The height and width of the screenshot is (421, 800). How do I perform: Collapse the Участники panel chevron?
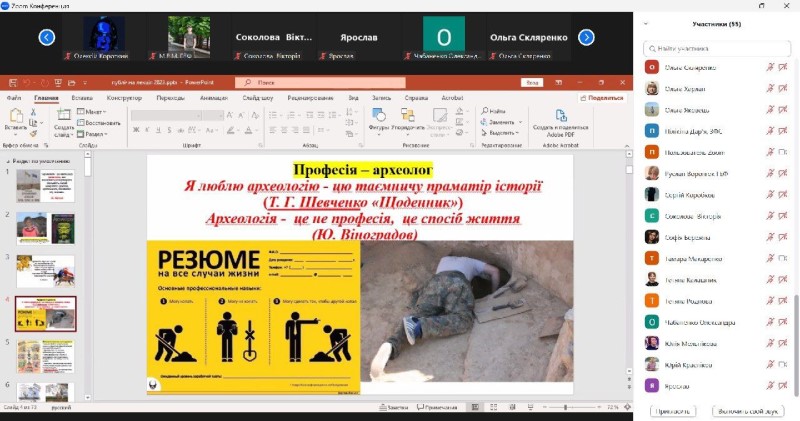[646, 23]
